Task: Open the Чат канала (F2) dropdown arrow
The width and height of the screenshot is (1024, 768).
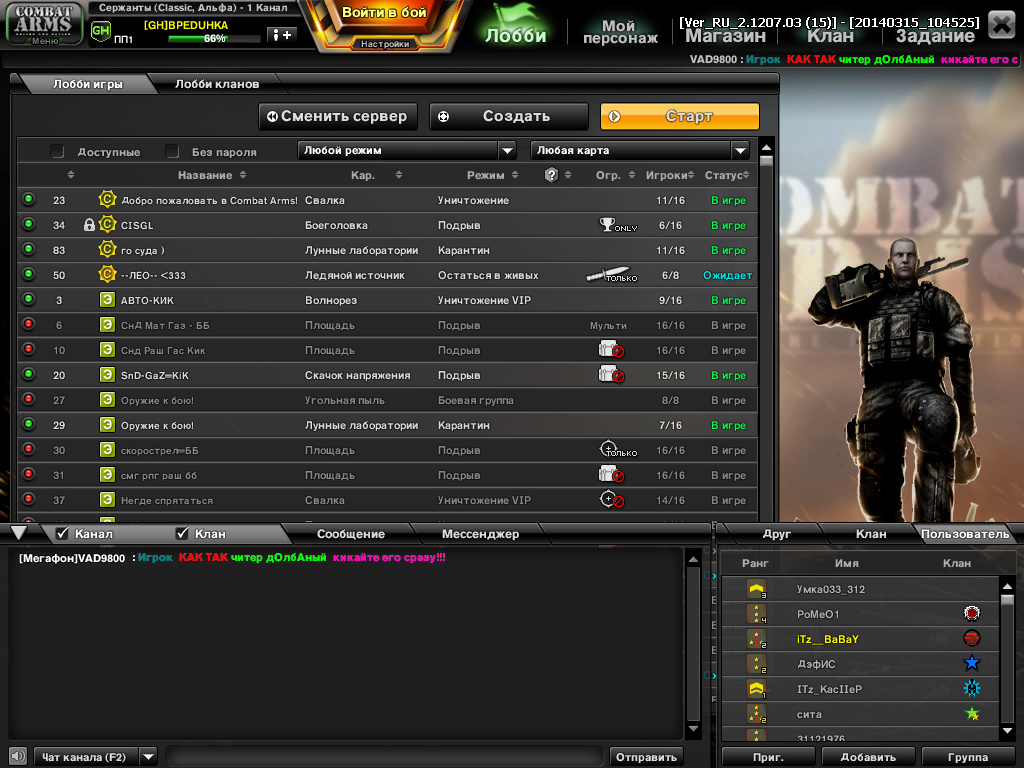Action: (149, 757)
